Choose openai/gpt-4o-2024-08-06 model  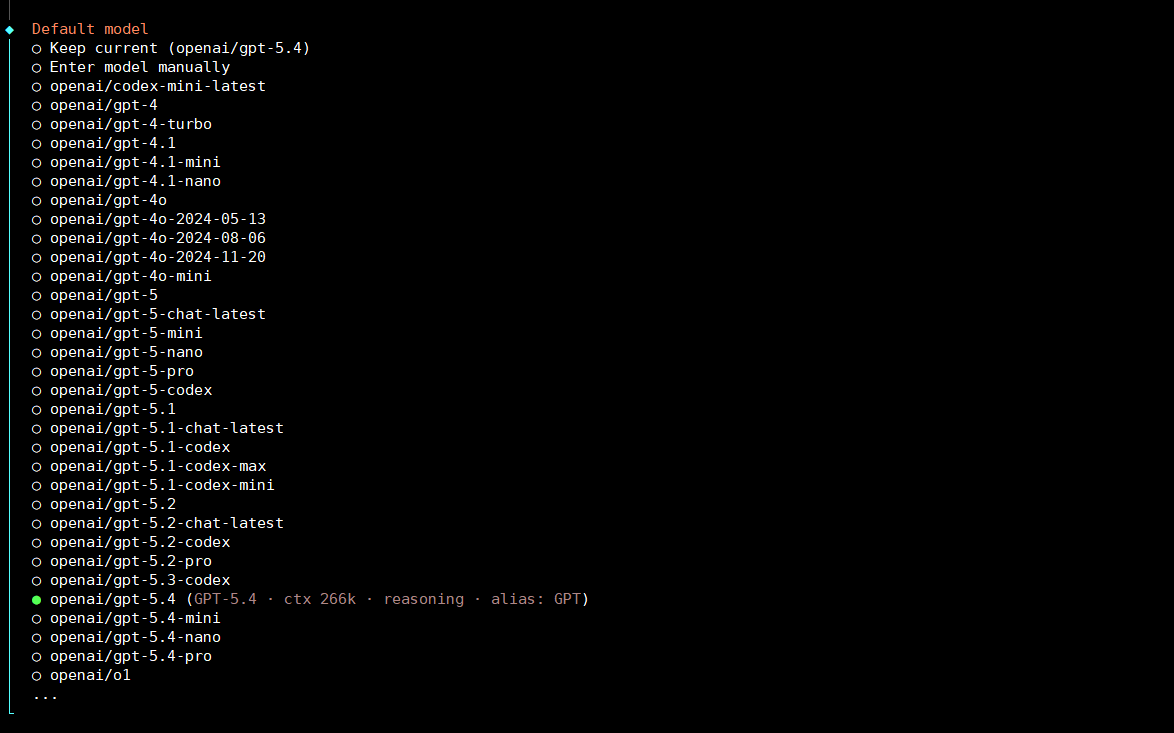(158, 238)
